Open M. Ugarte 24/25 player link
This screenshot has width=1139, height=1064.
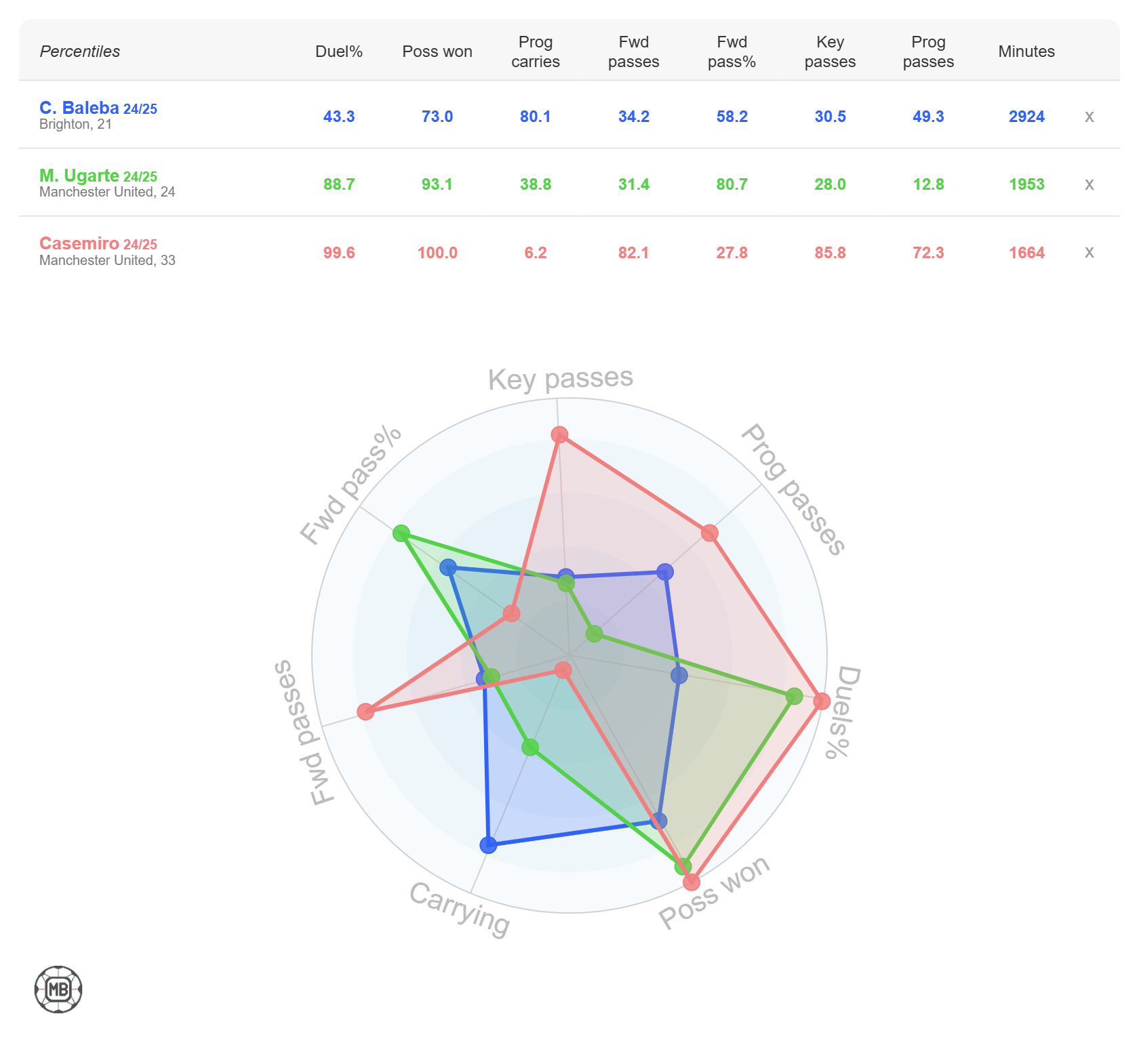tap(98, 176)
